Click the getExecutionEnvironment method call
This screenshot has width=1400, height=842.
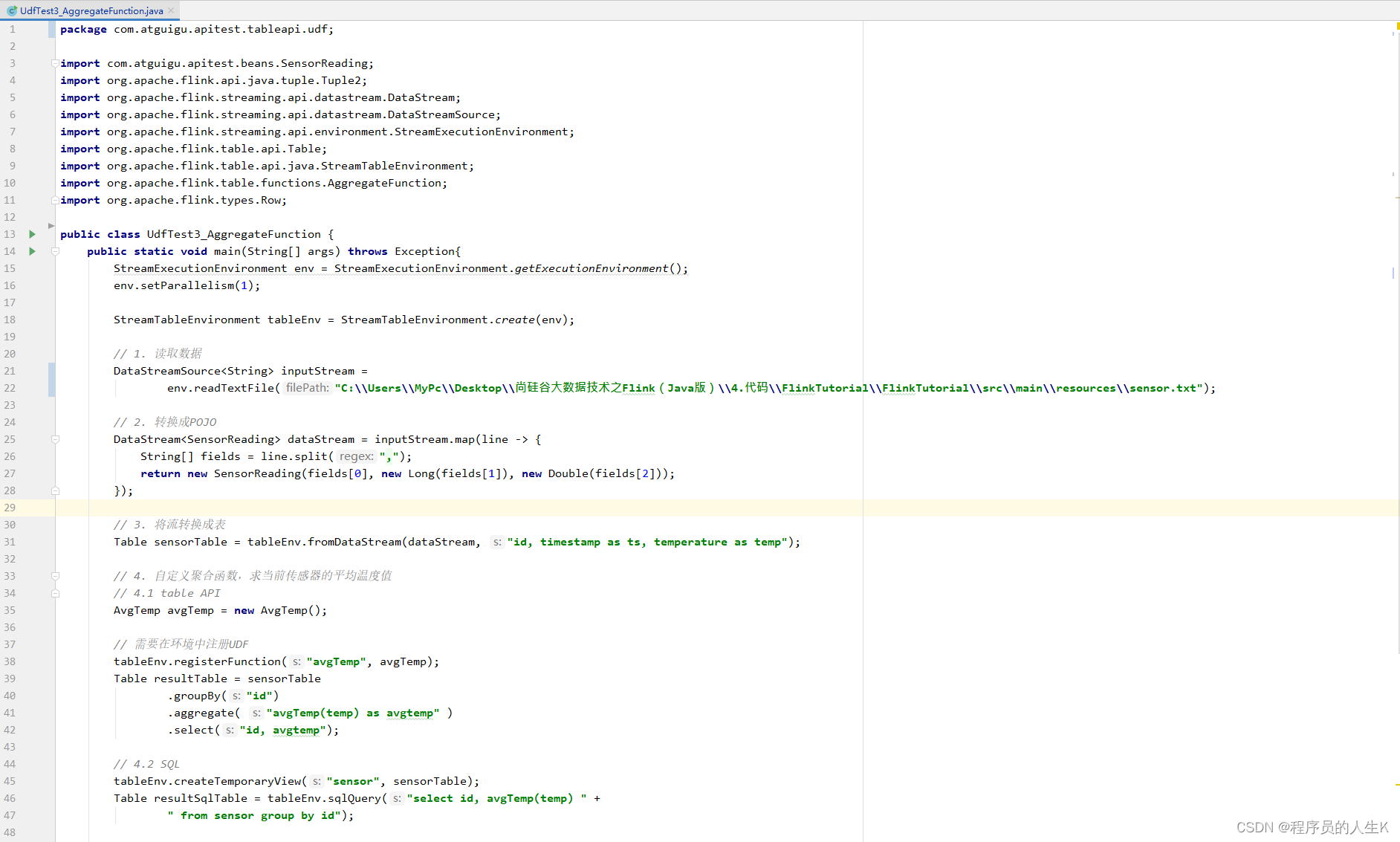[x=591, y=268]
